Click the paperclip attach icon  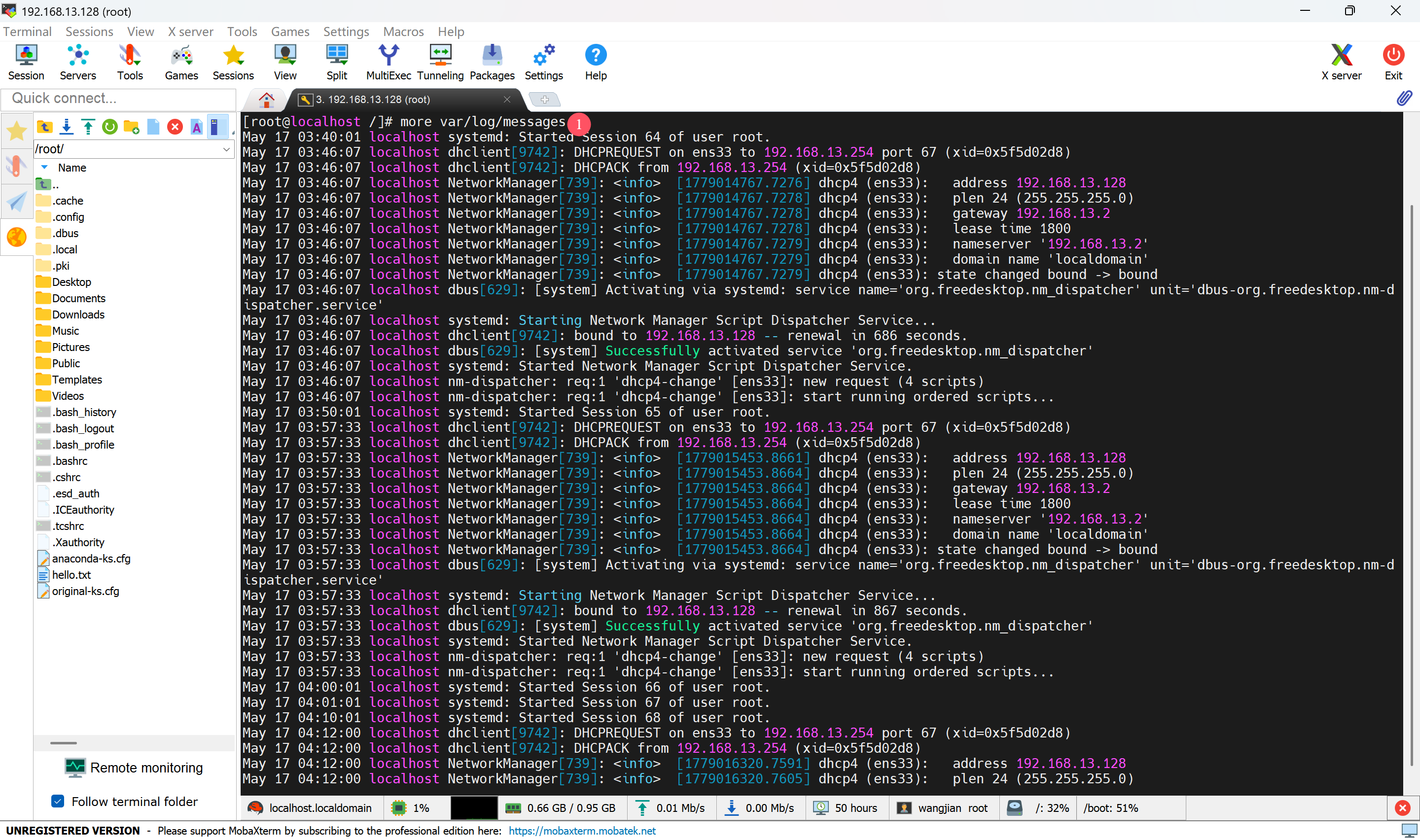[x=1404, y=99]
